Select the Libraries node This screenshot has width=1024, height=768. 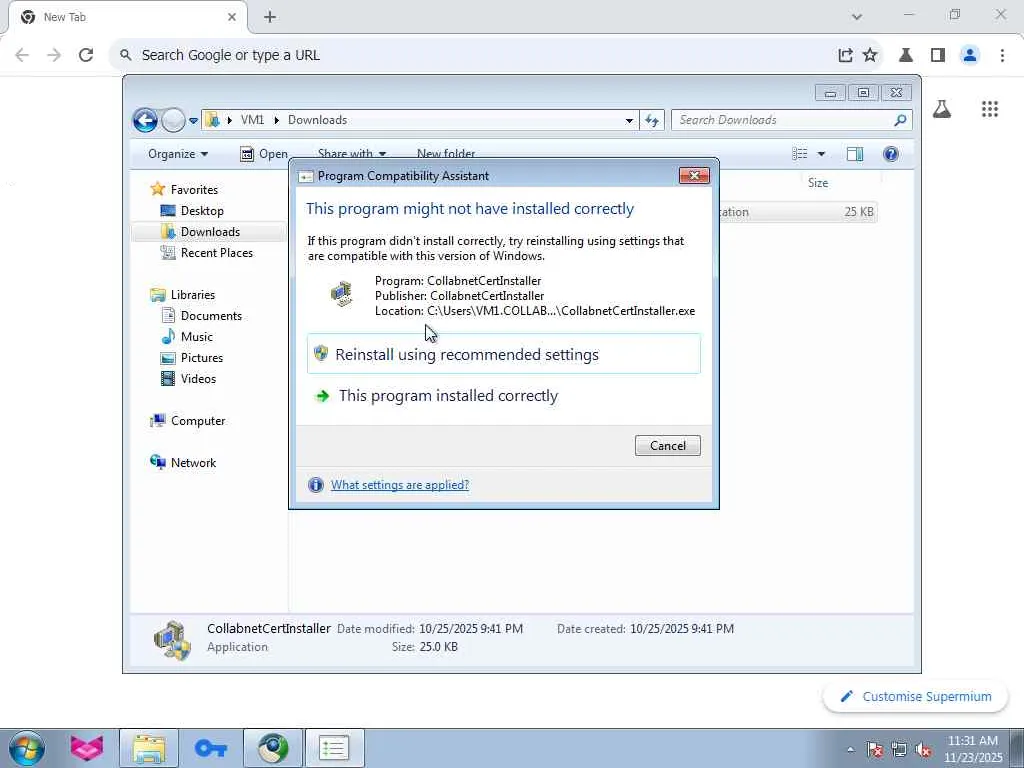pos(183,295)
